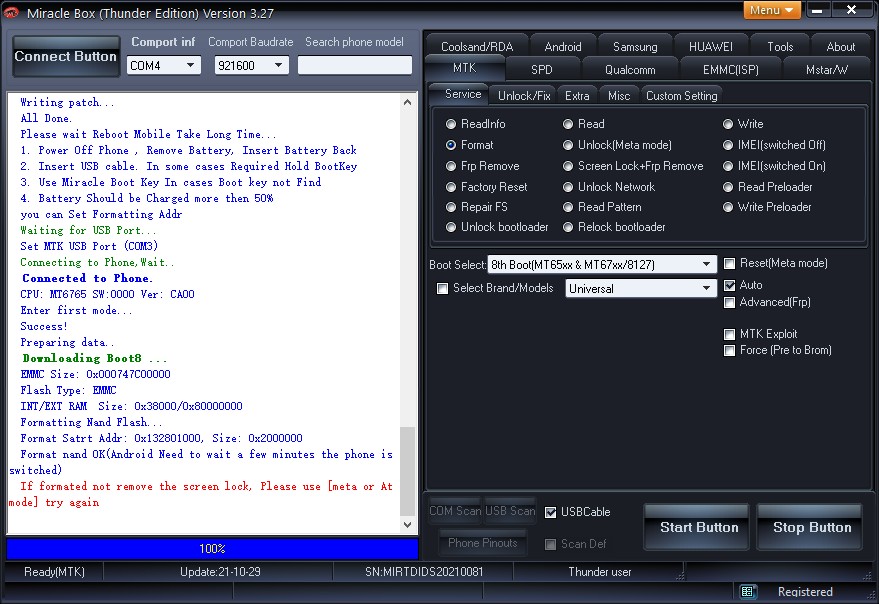Open the Extra sub-tab
This screenshot has width=879, height=604.
pyautogui.click(x=577, y=96)
